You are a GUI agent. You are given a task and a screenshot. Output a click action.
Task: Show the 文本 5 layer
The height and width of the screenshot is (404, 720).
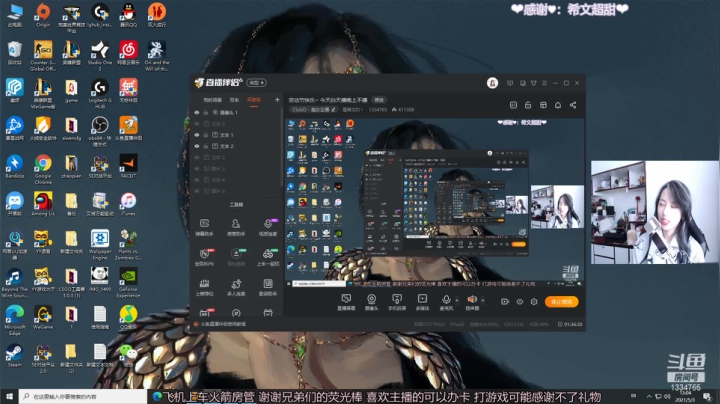tap(197, 123)
